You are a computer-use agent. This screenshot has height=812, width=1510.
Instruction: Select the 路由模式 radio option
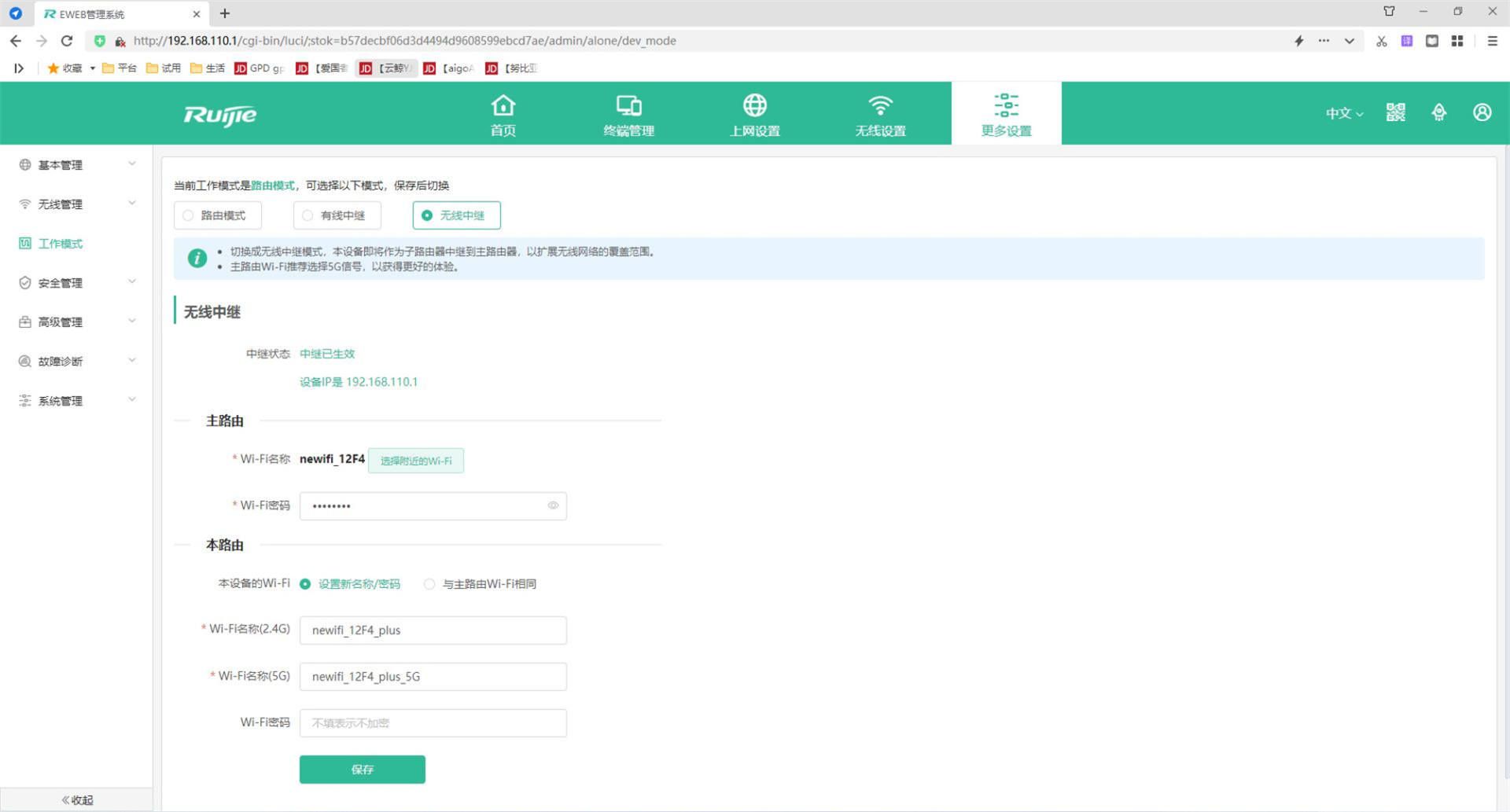(x=189, y=215)
